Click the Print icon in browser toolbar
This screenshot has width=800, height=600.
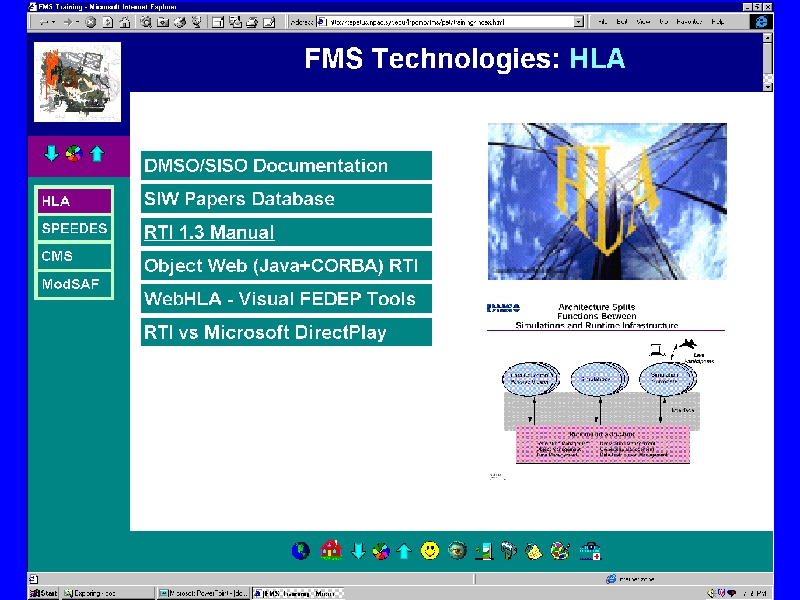252,22
